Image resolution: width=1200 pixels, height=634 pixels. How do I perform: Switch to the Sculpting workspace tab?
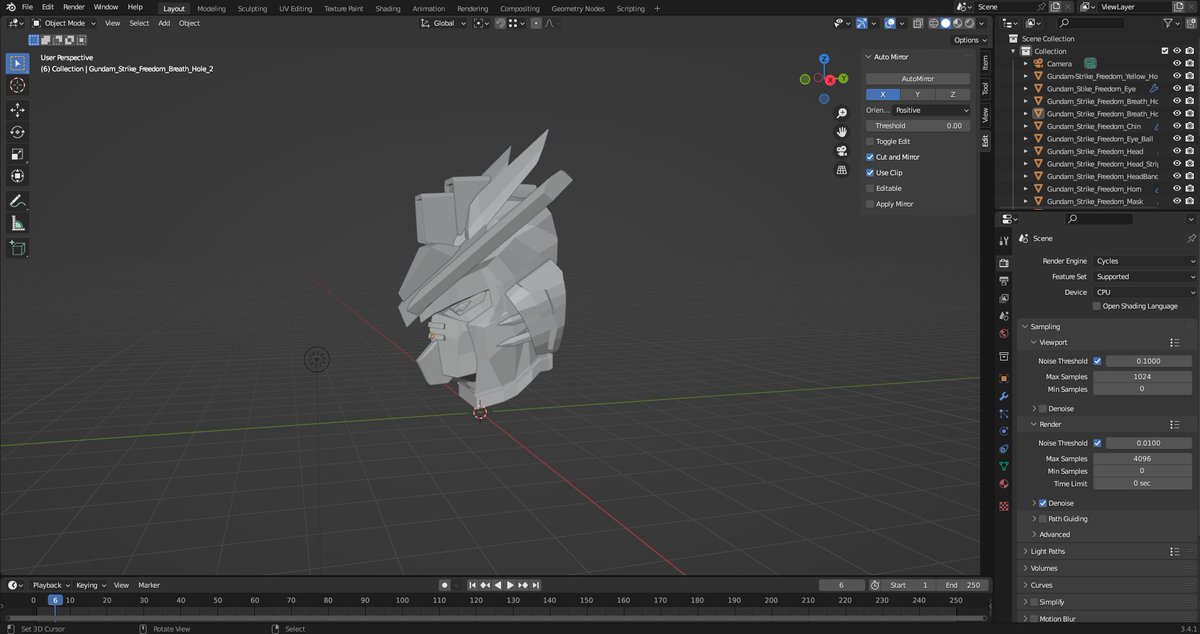[x=252, y=8]
